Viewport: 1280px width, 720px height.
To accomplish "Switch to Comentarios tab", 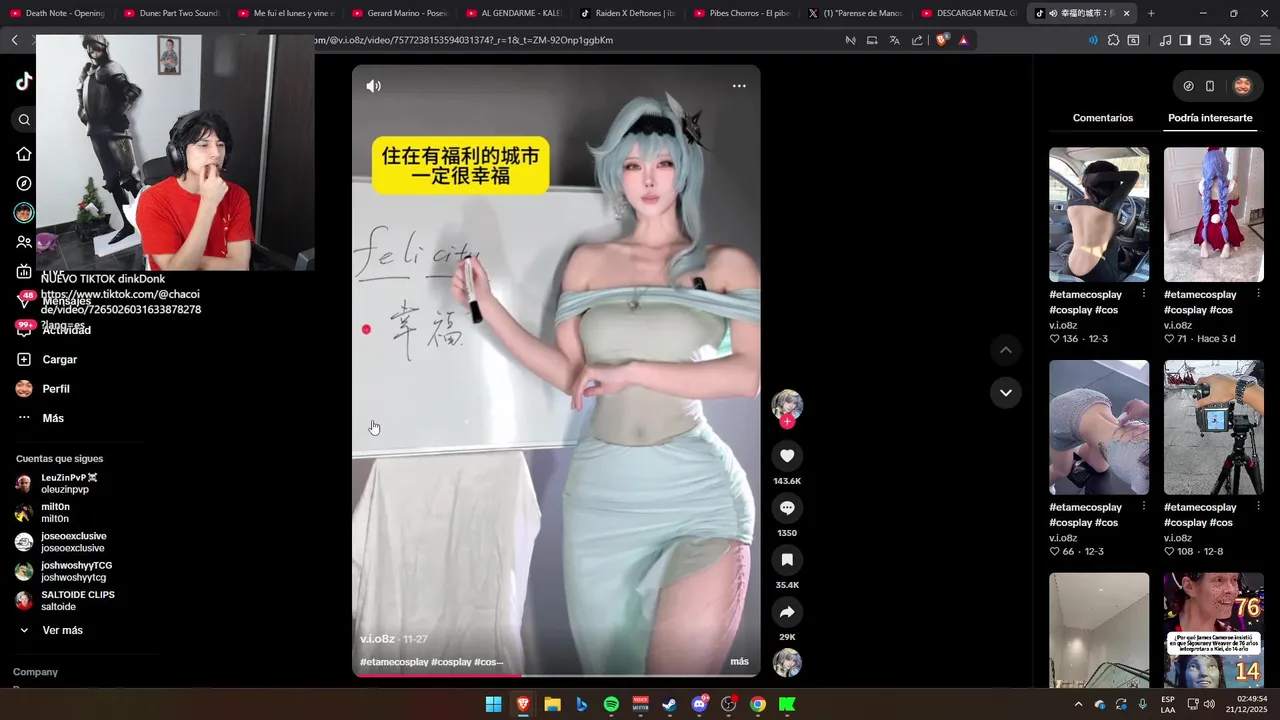I will 1103,118.
